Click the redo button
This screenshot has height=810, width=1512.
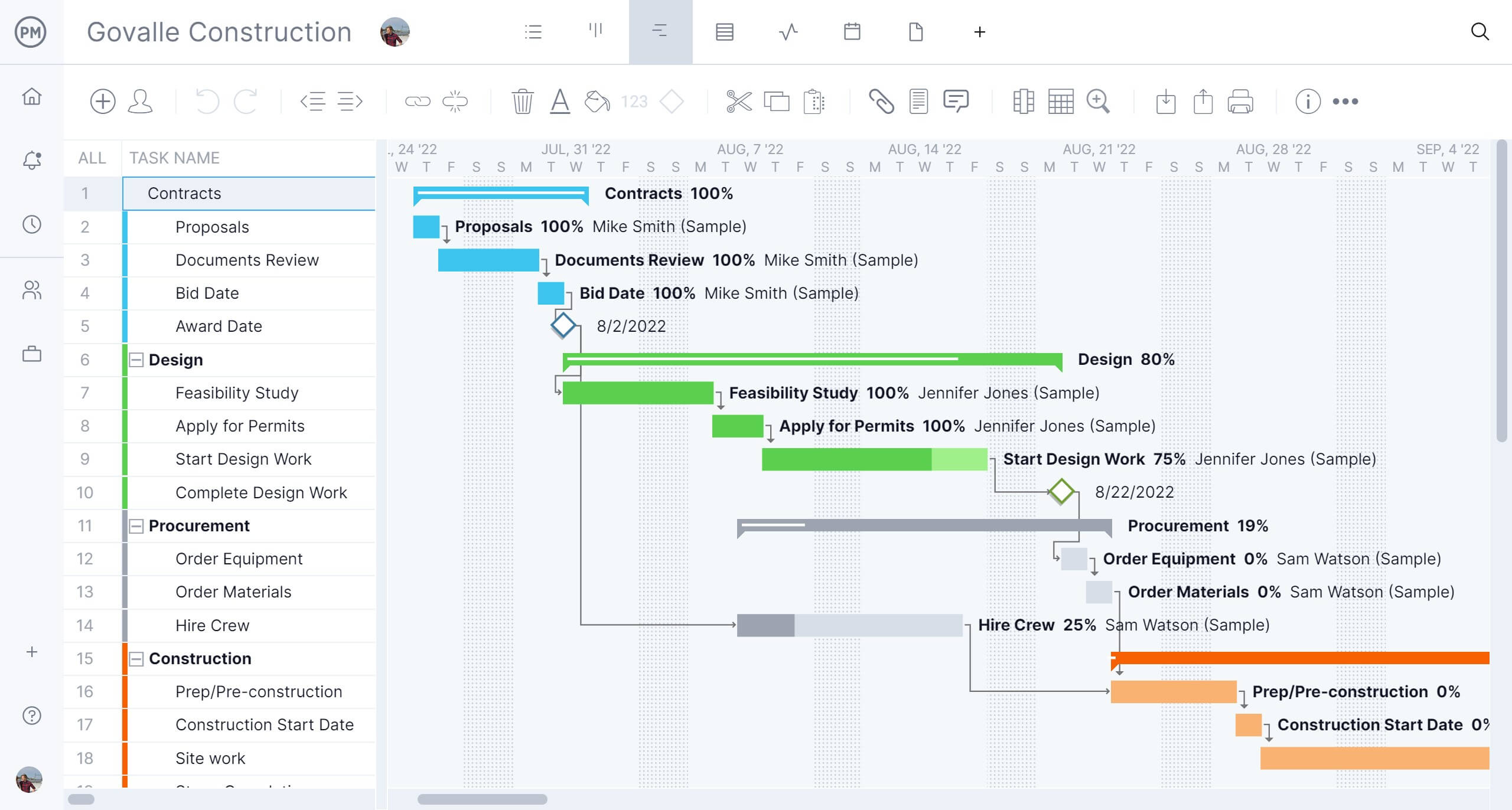pyautogui.click(x=248, y=101)
